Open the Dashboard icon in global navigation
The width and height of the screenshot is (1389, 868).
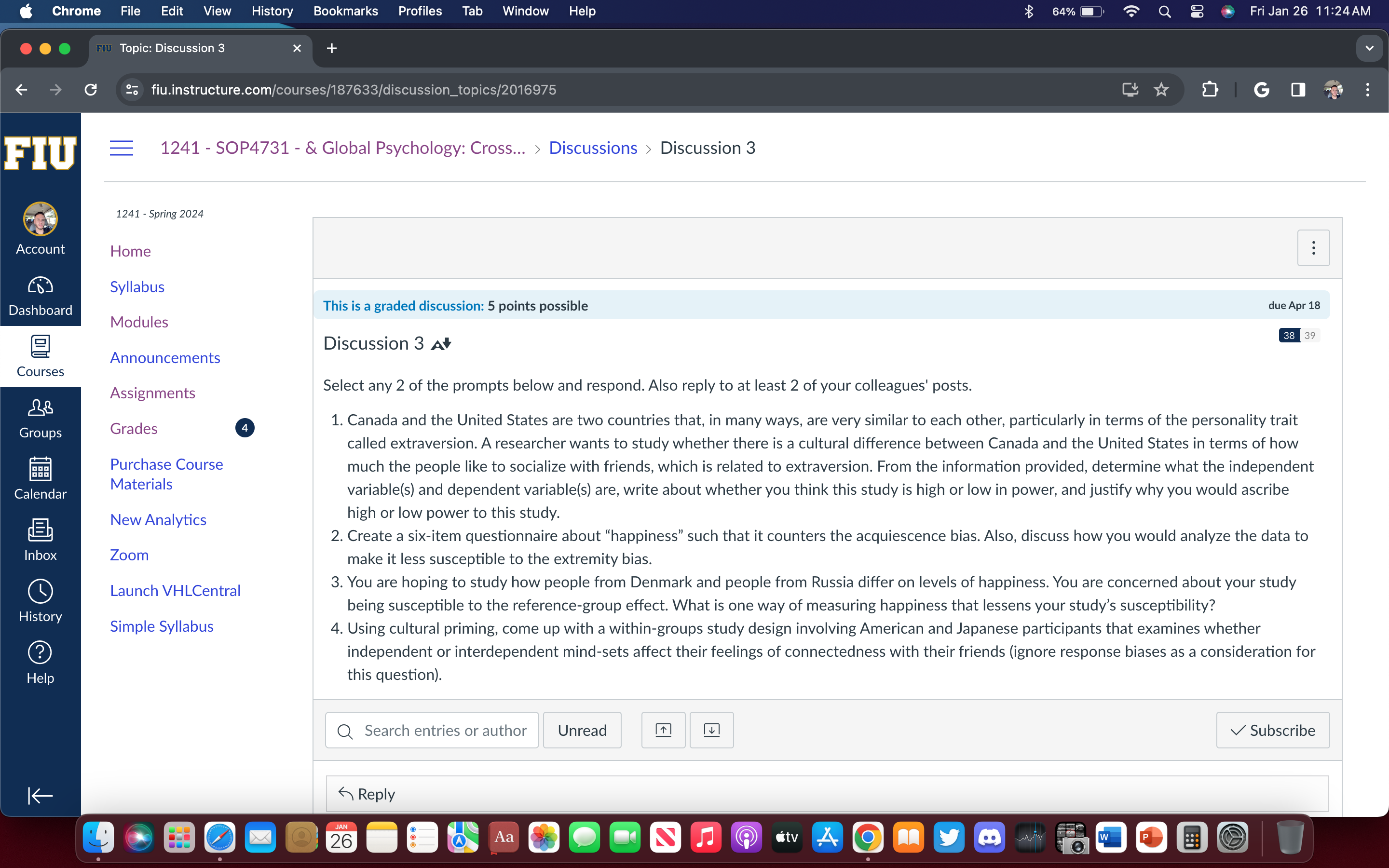(40, 296)
